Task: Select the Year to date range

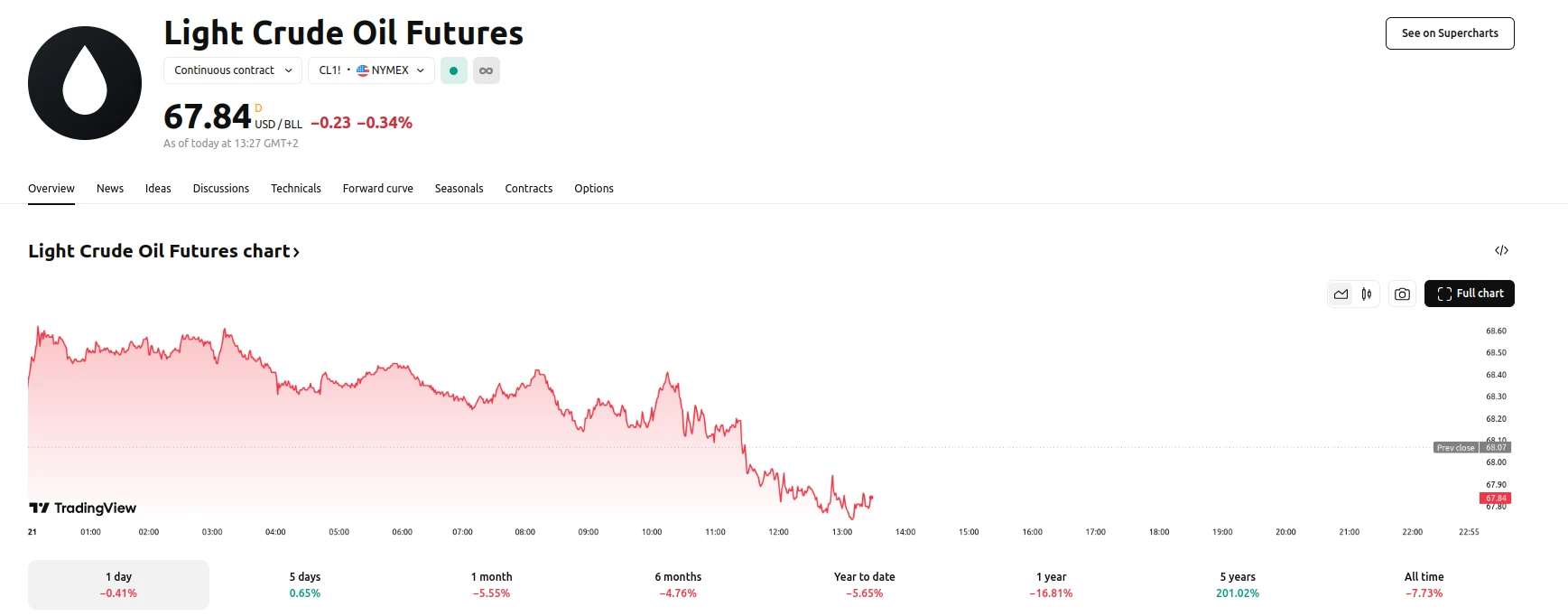Action: tap(863, 584)
